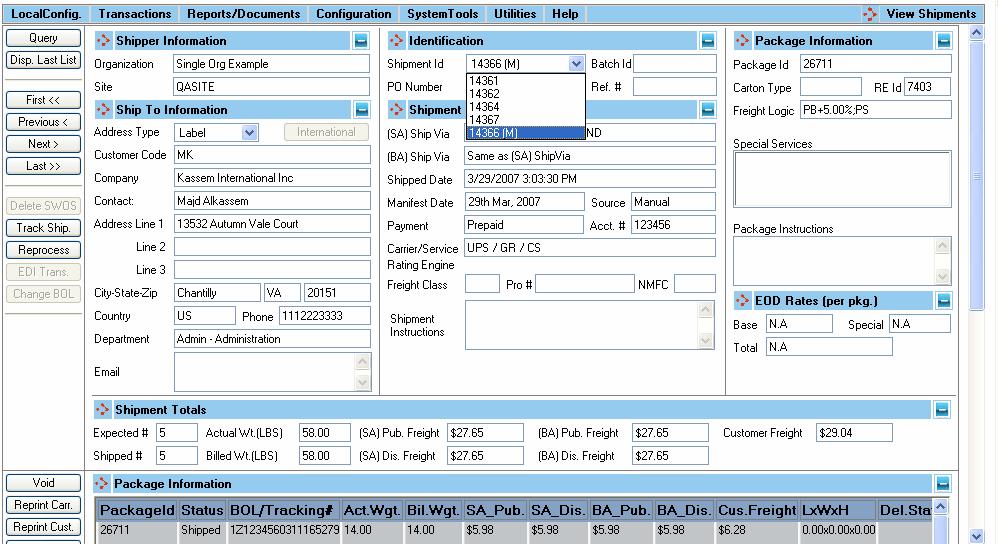Image resolution: width=998 pixels, height=544 pixels.
Task: Click the Void button
Action: pyautogui.click(x=43, y=483)
